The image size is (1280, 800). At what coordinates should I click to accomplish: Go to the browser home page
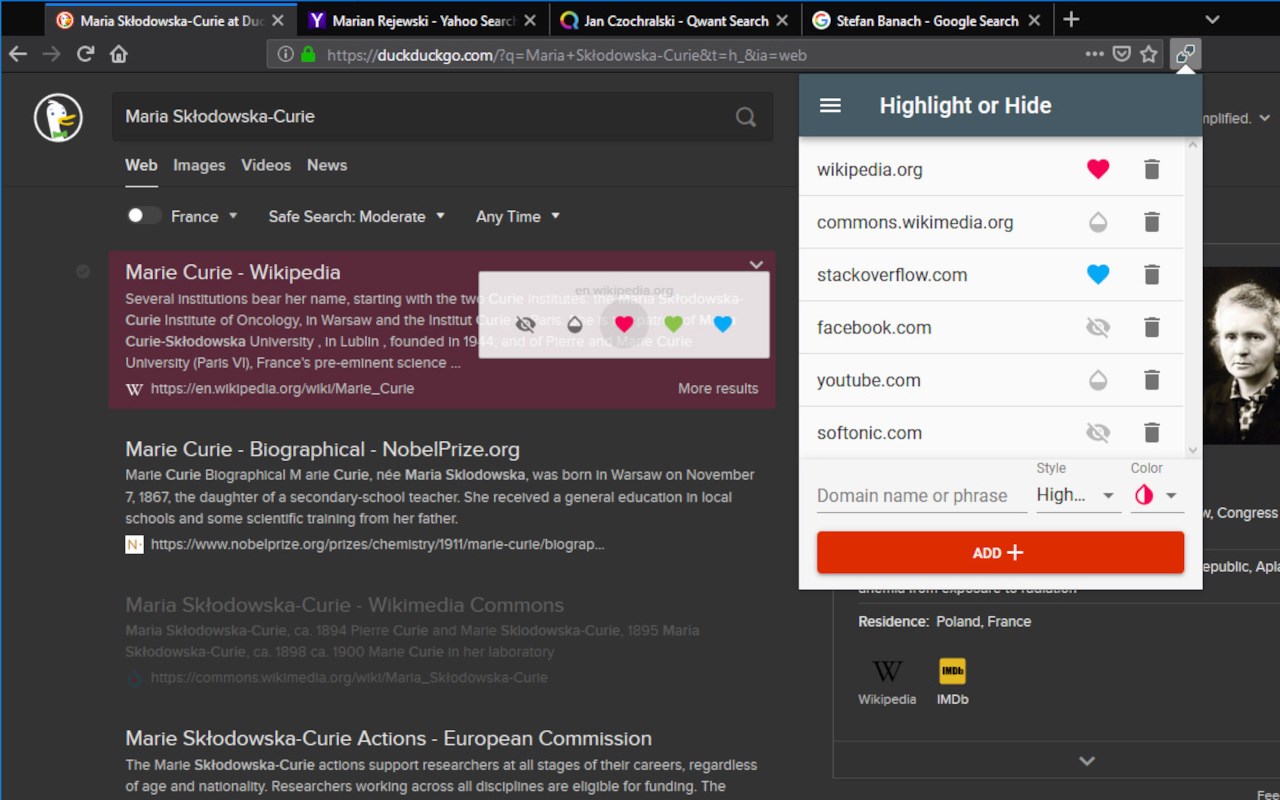[x=118, y=54]
